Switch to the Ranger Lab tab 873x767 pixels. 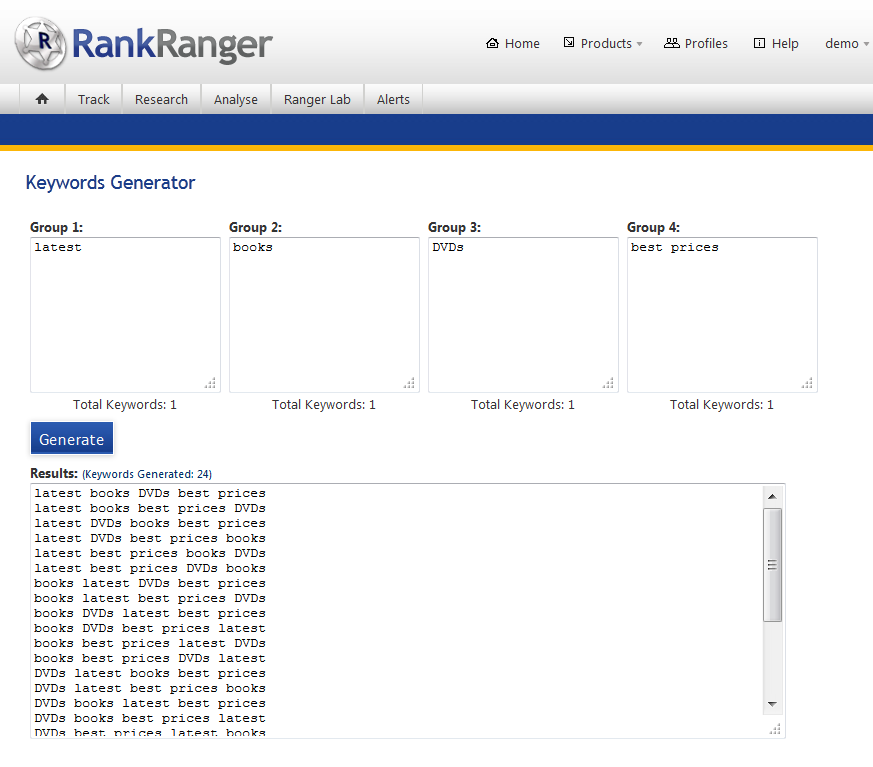point(317,99)
